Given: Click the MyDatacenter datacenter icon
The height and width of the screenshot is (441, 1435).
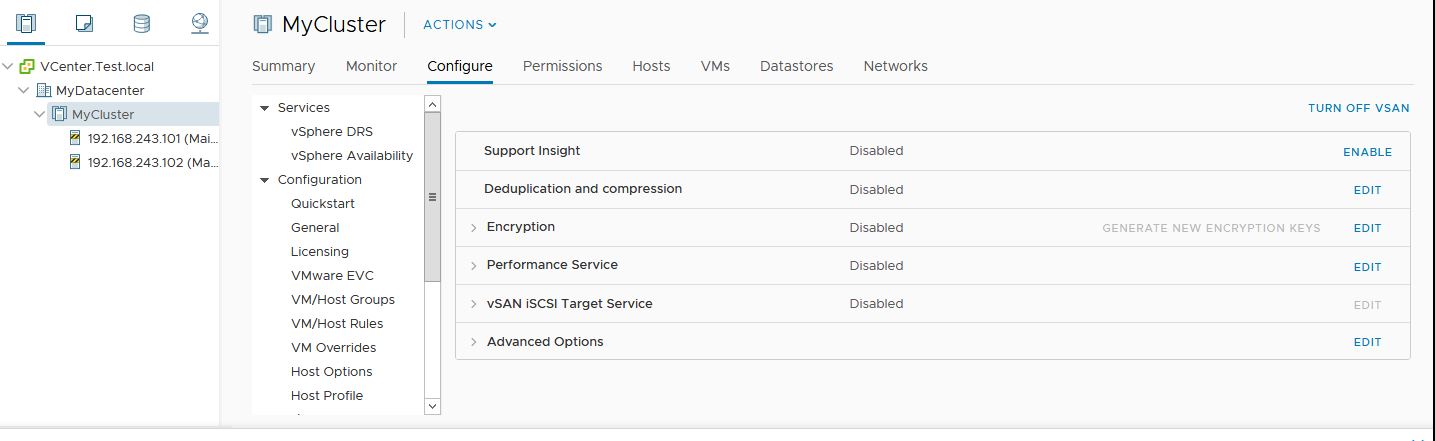Looking at the screenshot, I should (44, 90).
